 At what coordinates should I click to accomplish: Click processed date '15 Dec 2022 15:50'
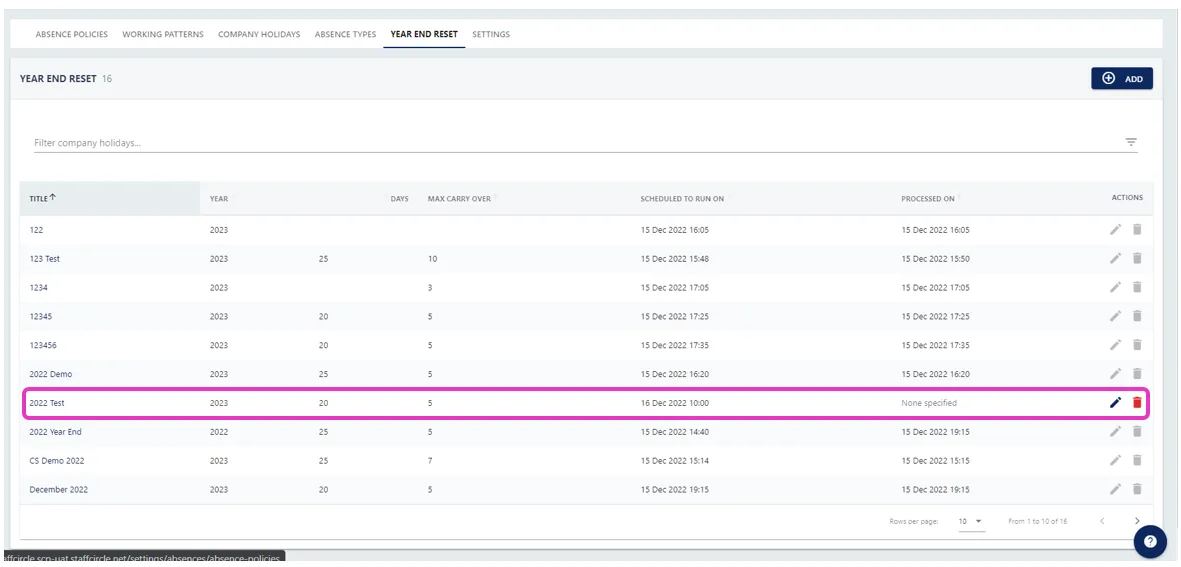(x=935, y=259)
